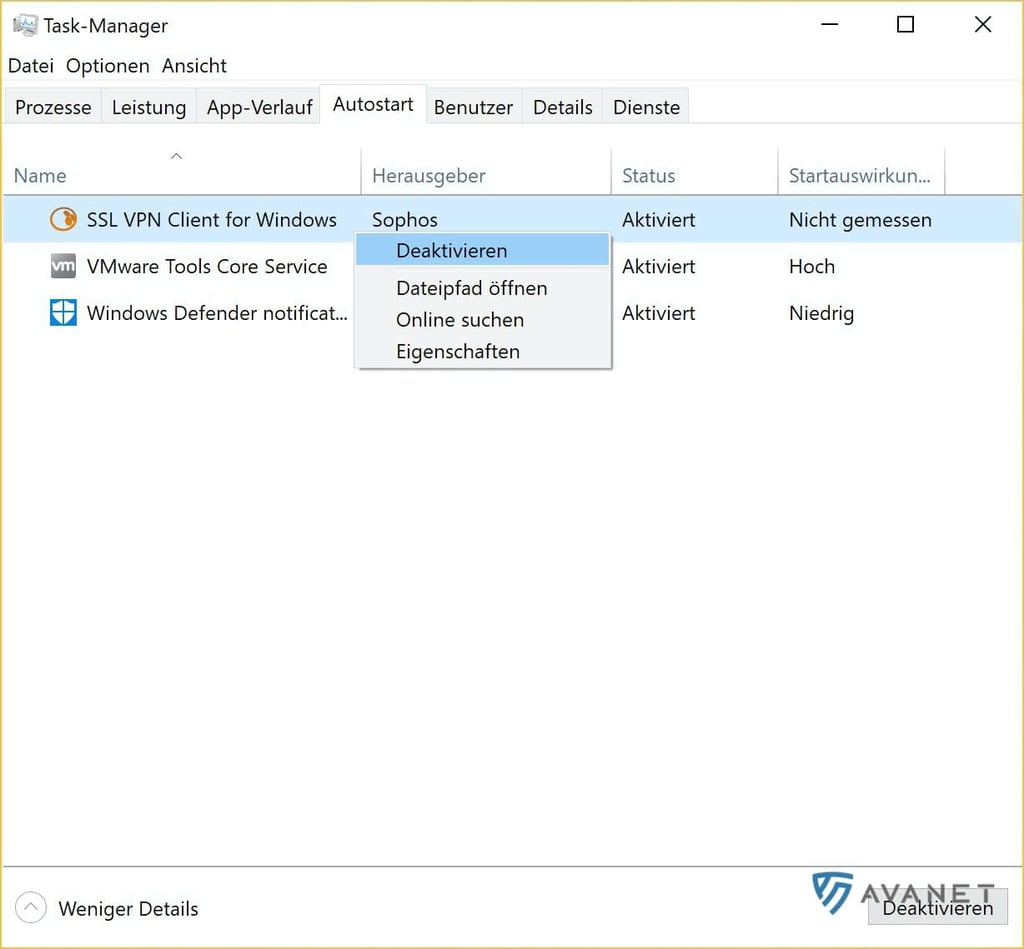Screen dimensions: 1024x949
Task: Click the Hoch startup impact cell
Action: [x=812, y=266]
